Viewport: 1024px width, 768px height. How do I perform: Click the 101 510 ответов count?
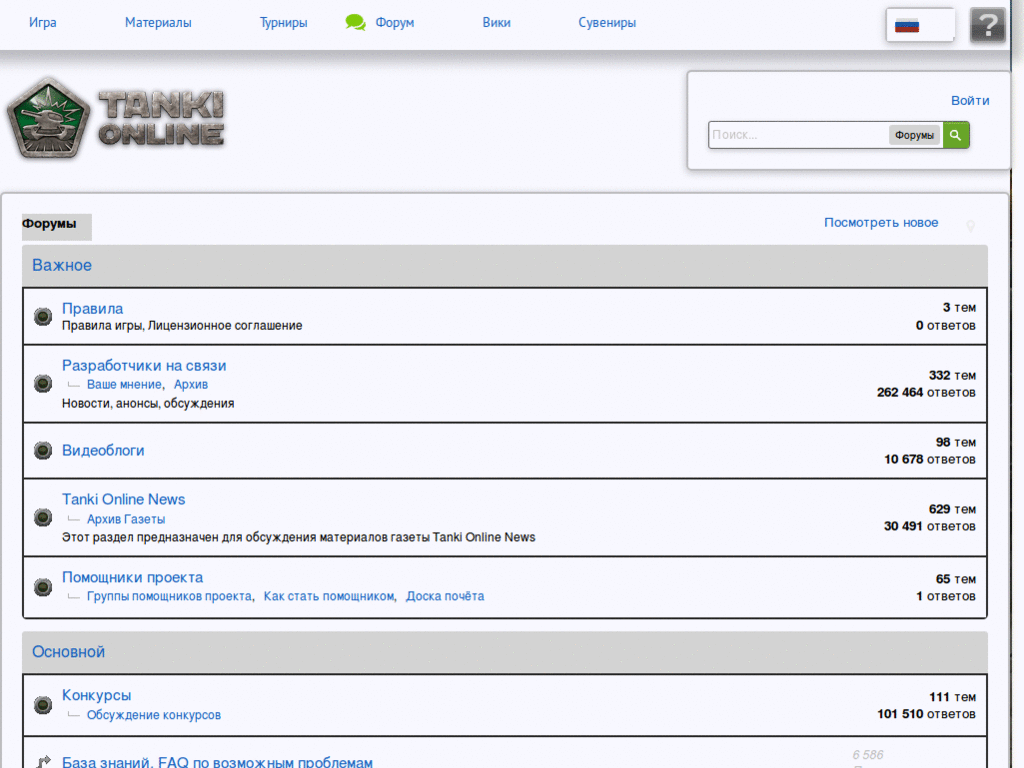pos(926,714)
